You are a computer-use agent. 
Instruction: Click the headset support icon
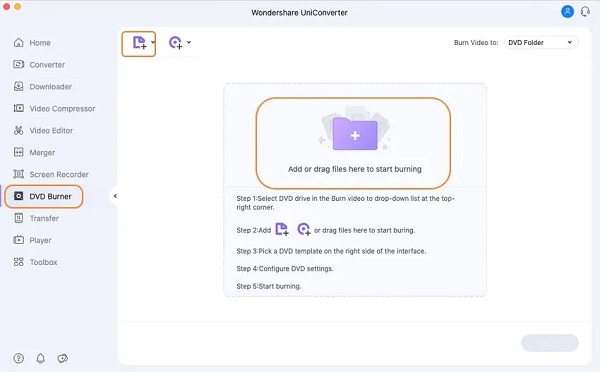click(585, 11)
